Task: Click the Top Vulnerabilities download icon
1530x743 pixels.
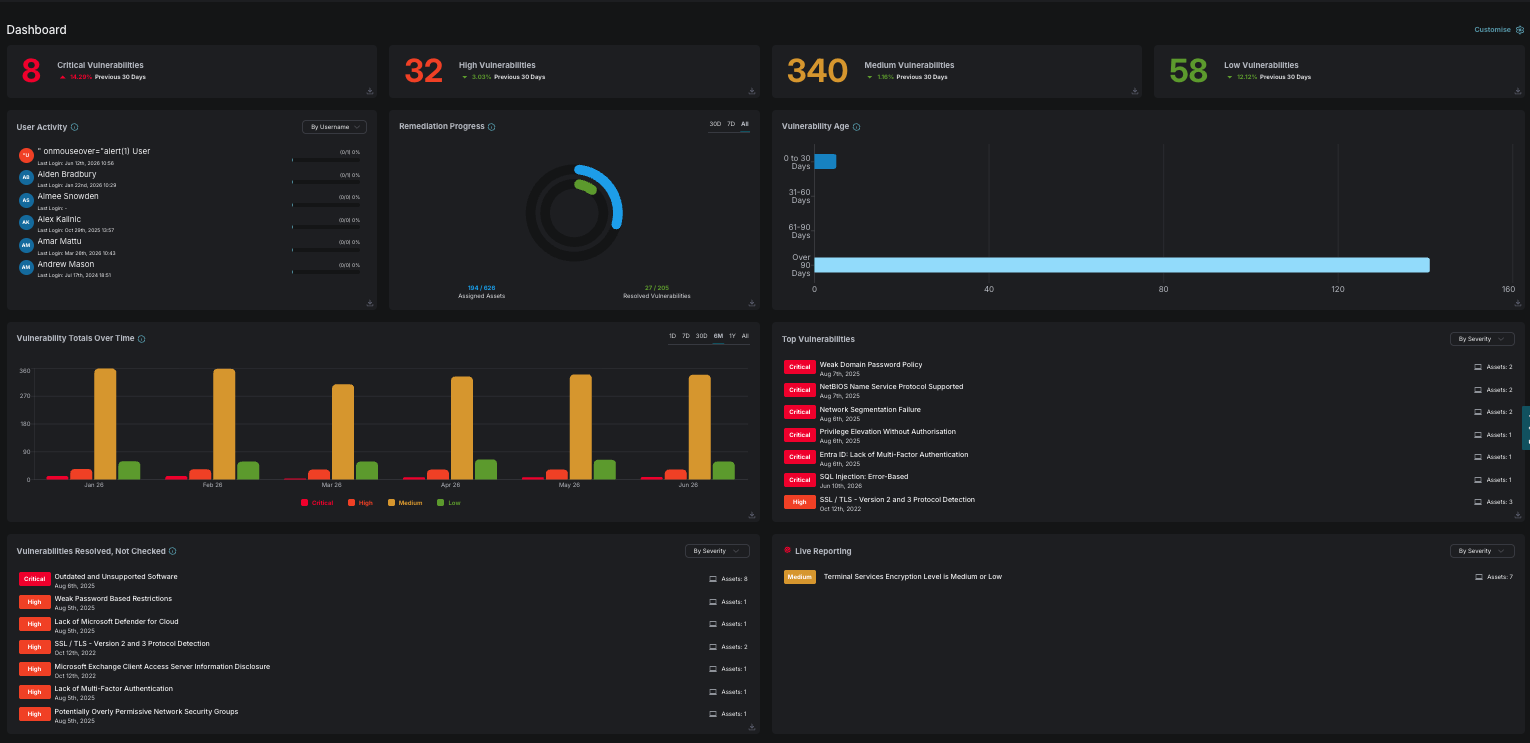Action: point(1517,515)
